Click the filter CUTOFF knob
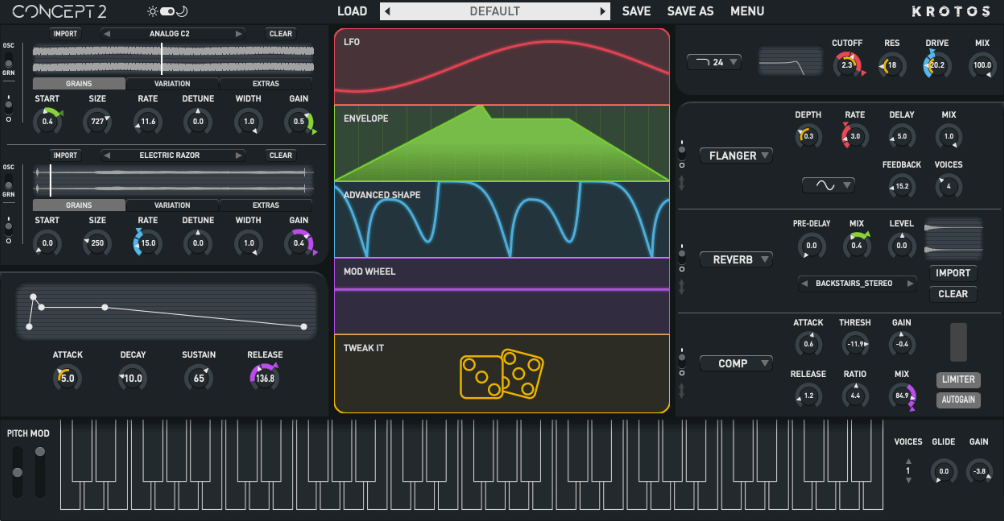Viewport: 1004px width, 521px height. pyautogui.click(x=847, y=65)
